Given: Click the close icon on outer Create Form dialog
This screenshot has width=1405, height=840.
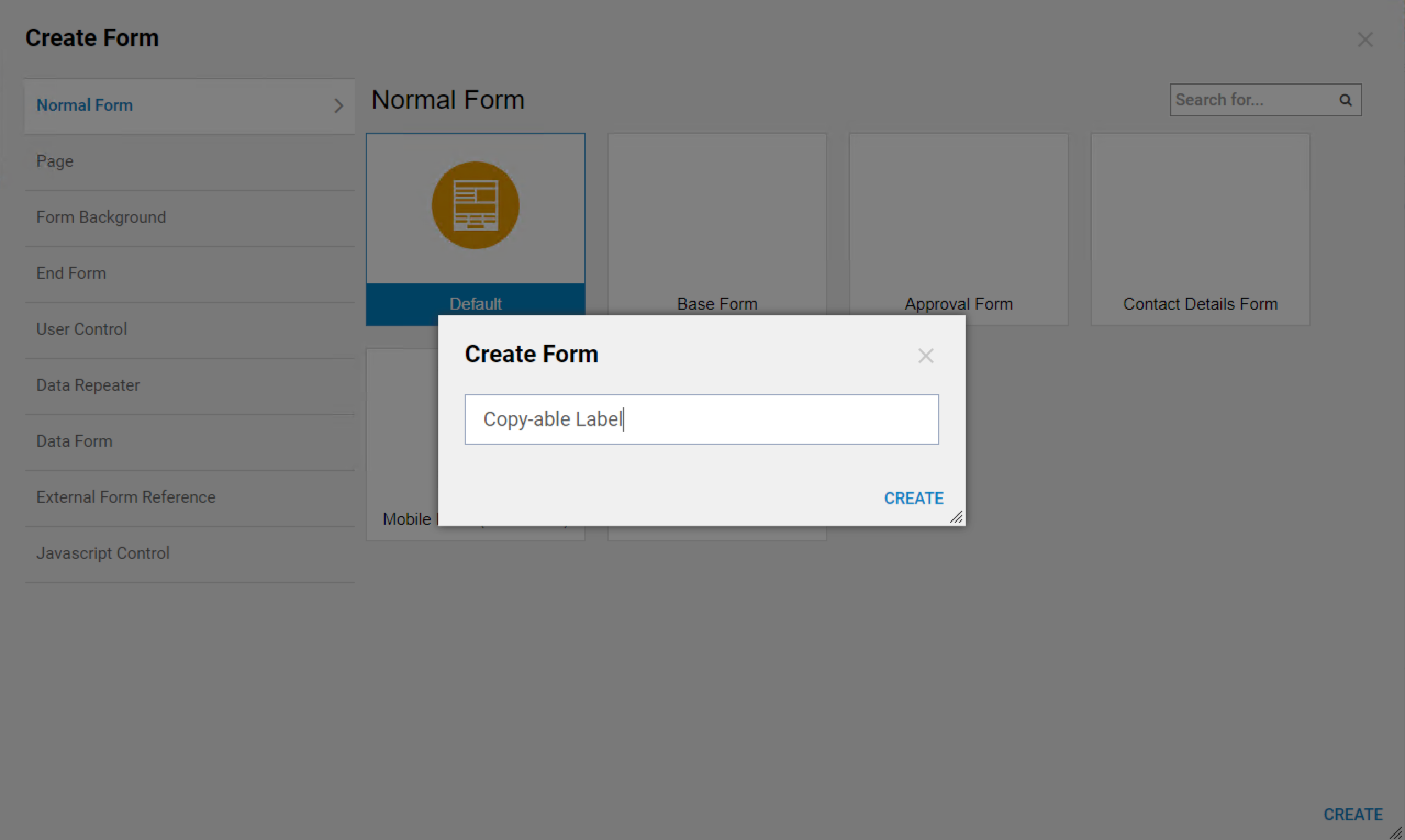Looking at the screenshot, I should pyautogui.click(x=1366, y=39).
